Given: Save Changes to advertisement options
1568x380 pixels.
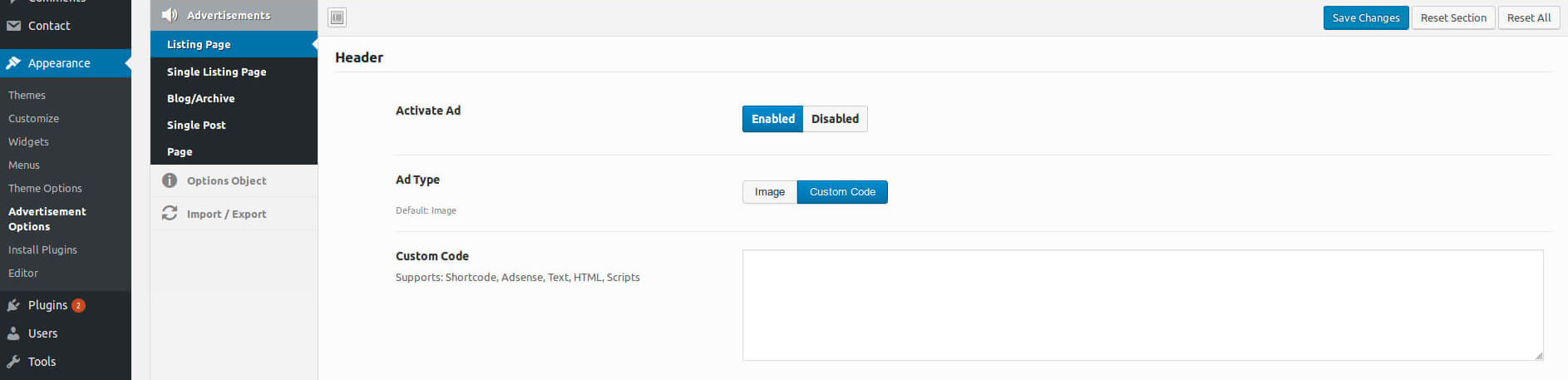Looking at the screenshot, I should (x=1366, y=17).
